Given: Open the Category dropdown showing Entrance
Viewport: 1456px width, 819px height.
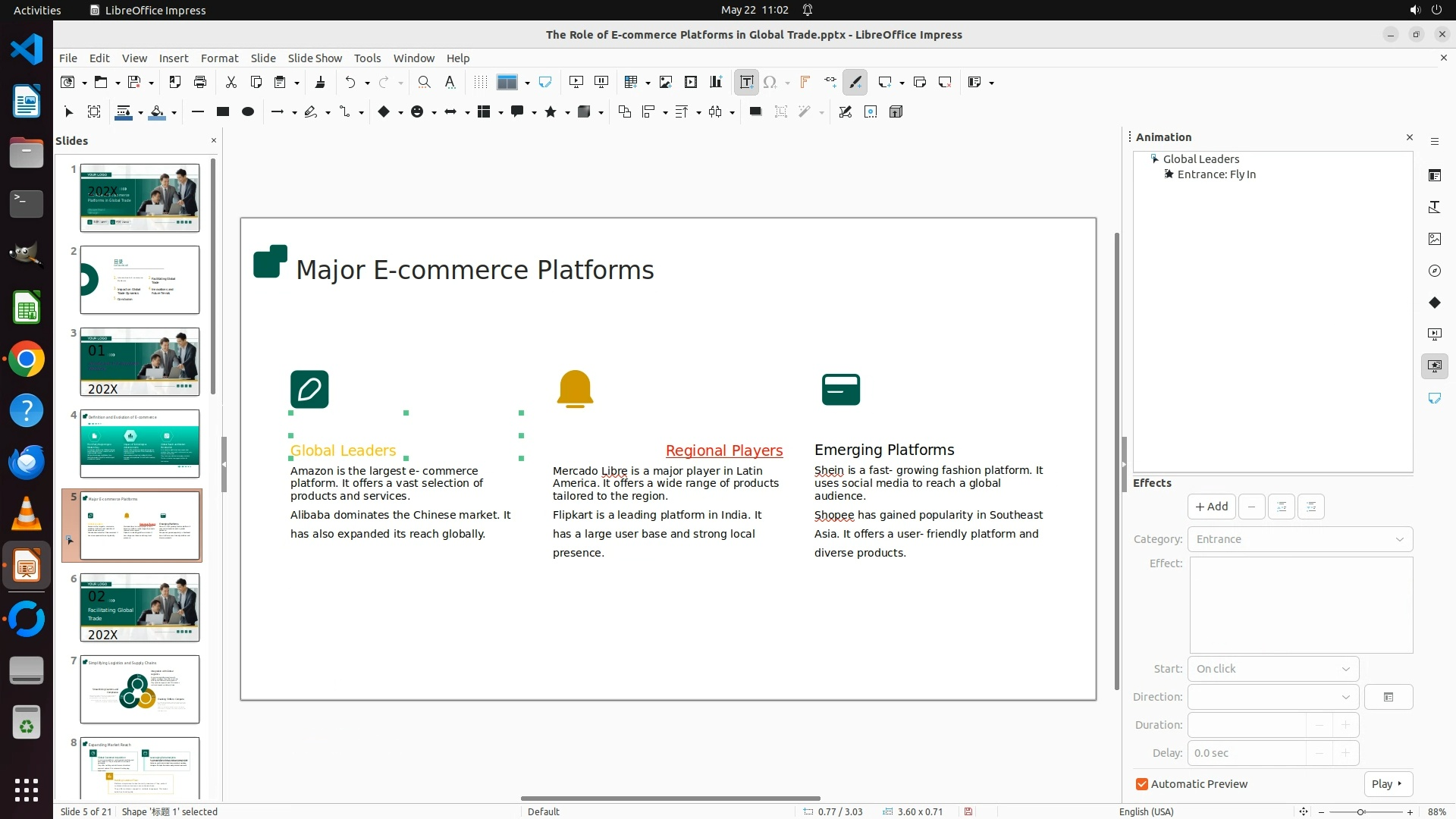Looking at the screenshot, I should tap(1300, 539).
